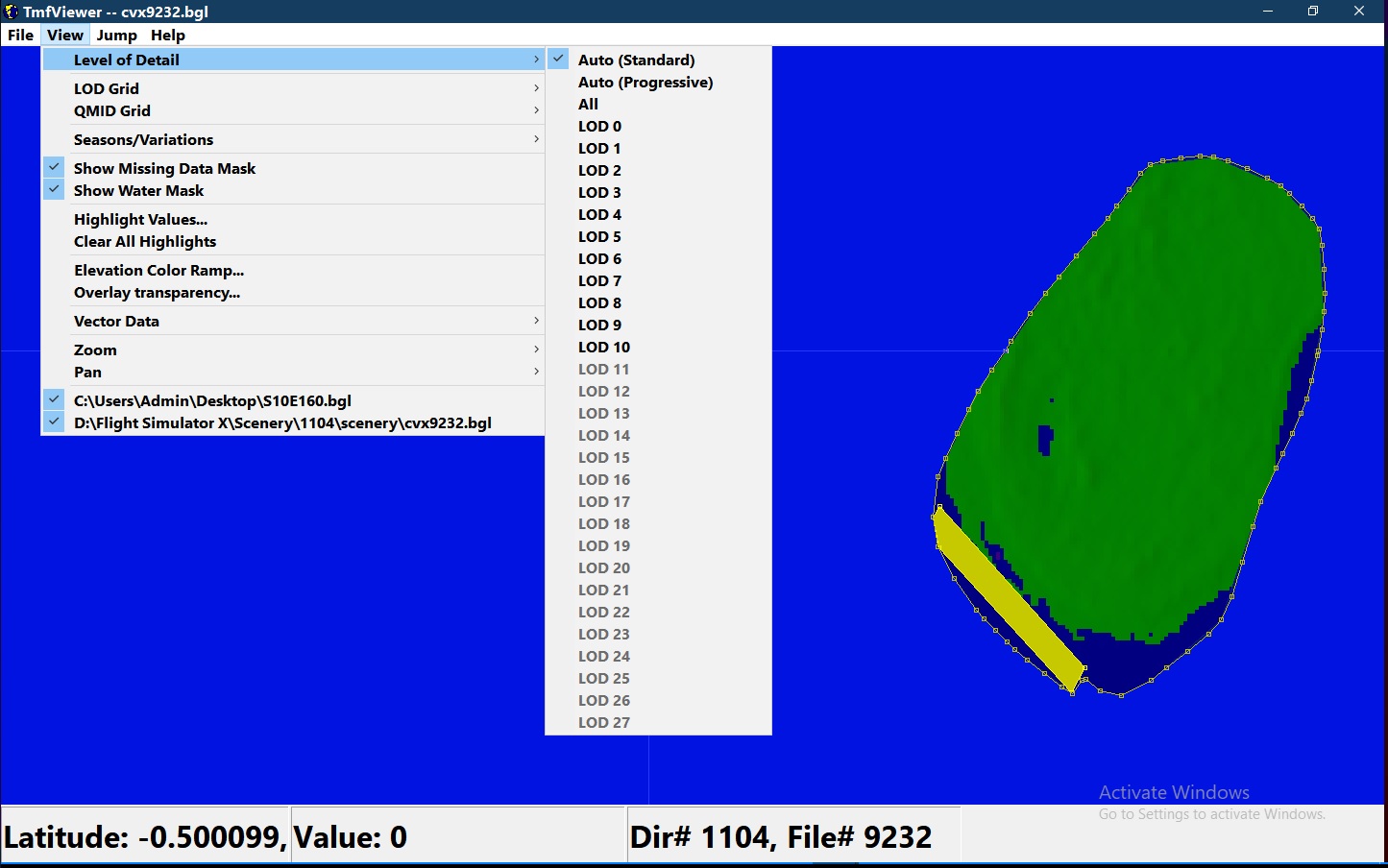
Task: Open the File menu
Action: tap(20, 36)
